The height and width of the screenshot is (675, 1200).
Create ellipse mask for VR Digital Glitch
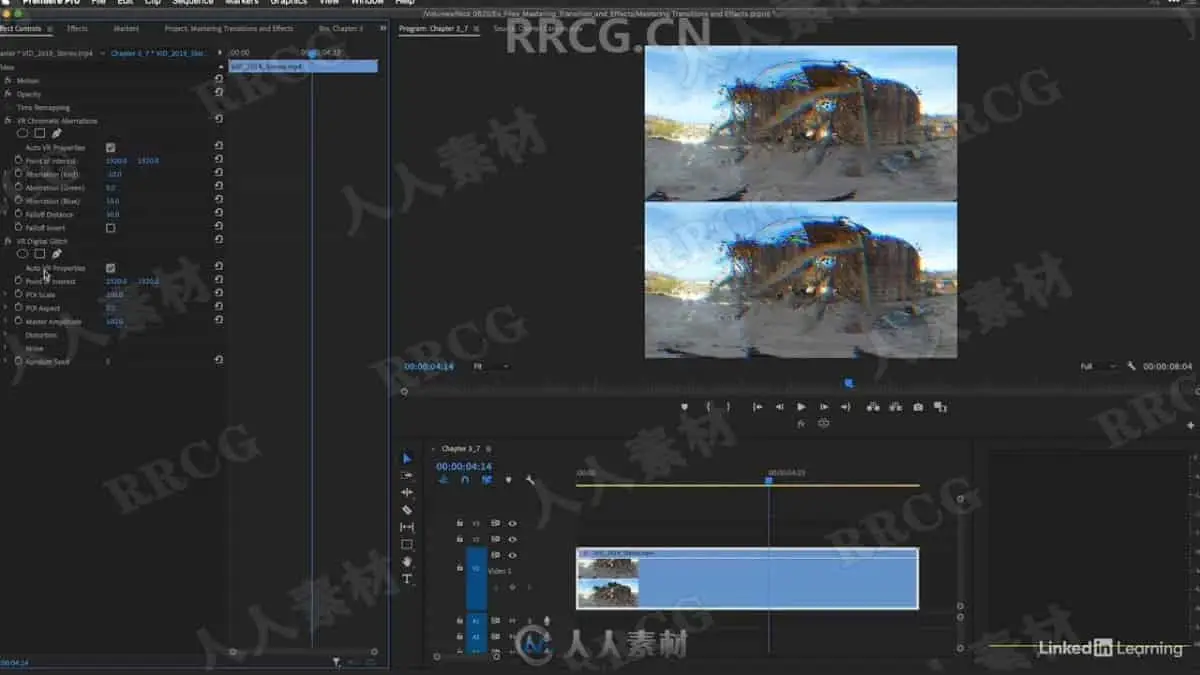[x=22, y=254]
